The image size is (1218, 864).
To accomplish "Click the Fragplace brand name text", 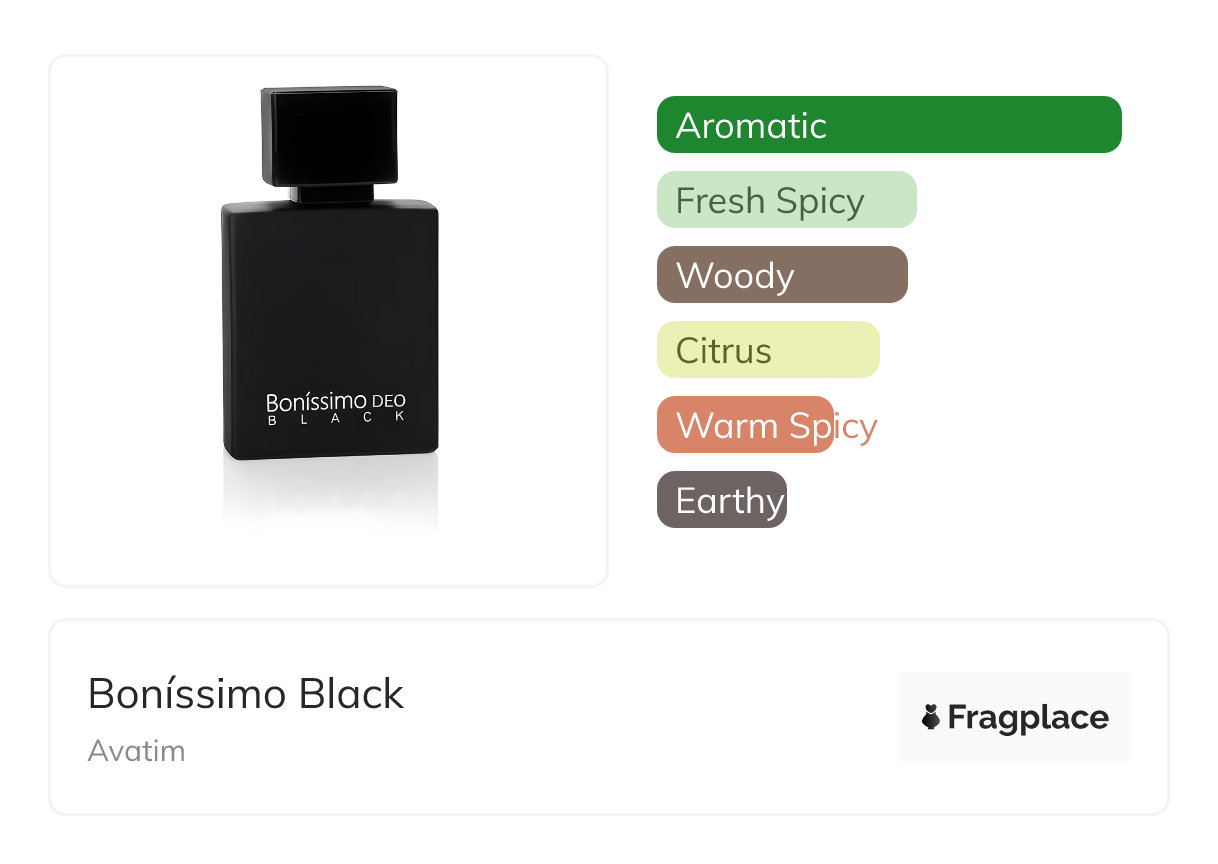I will 1028,717.
